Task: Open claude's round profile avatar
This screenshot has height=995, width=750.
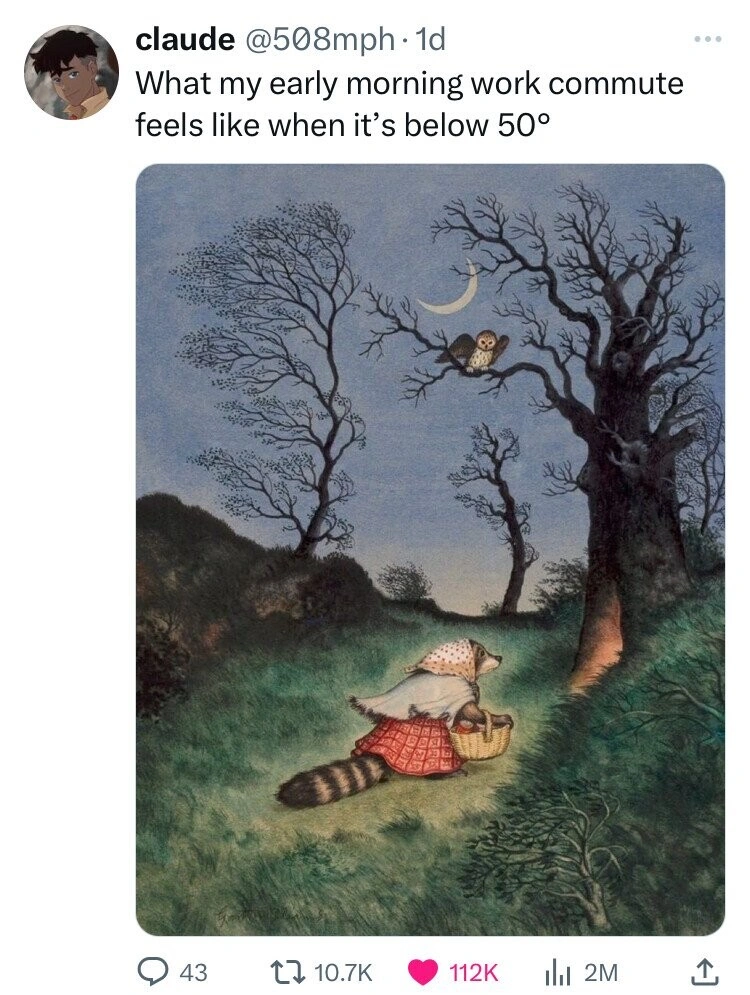Action: pos(71,72)
